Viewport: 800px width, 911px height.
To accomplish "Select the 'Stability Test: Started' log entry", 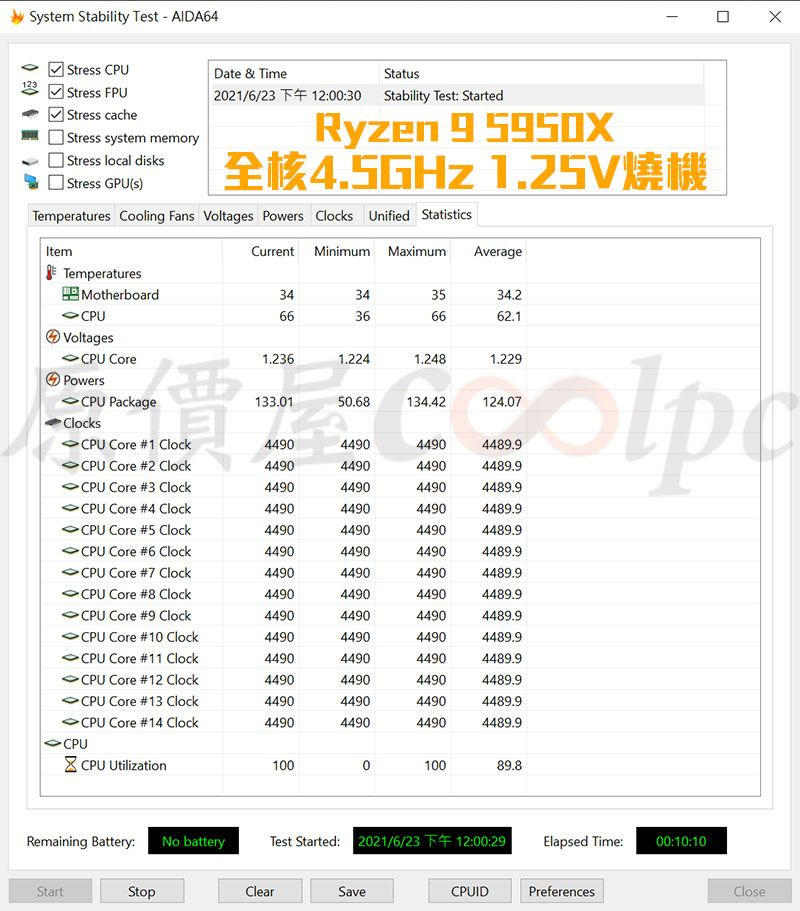I will point(457,95).
